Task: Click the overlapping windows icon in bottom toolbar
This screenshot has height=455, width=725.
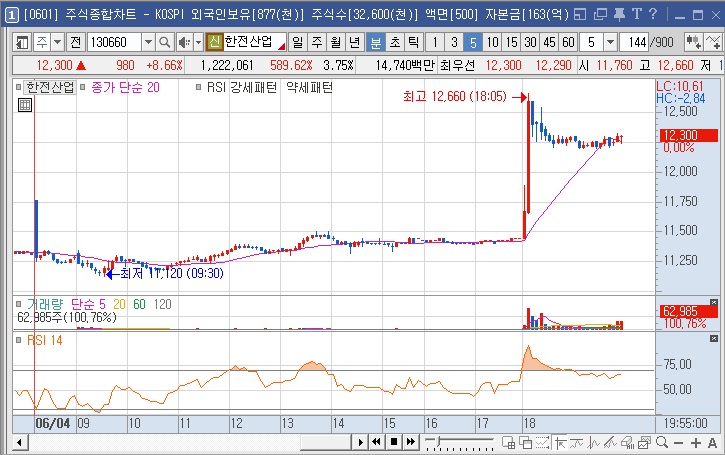Action: pos(525,443)
